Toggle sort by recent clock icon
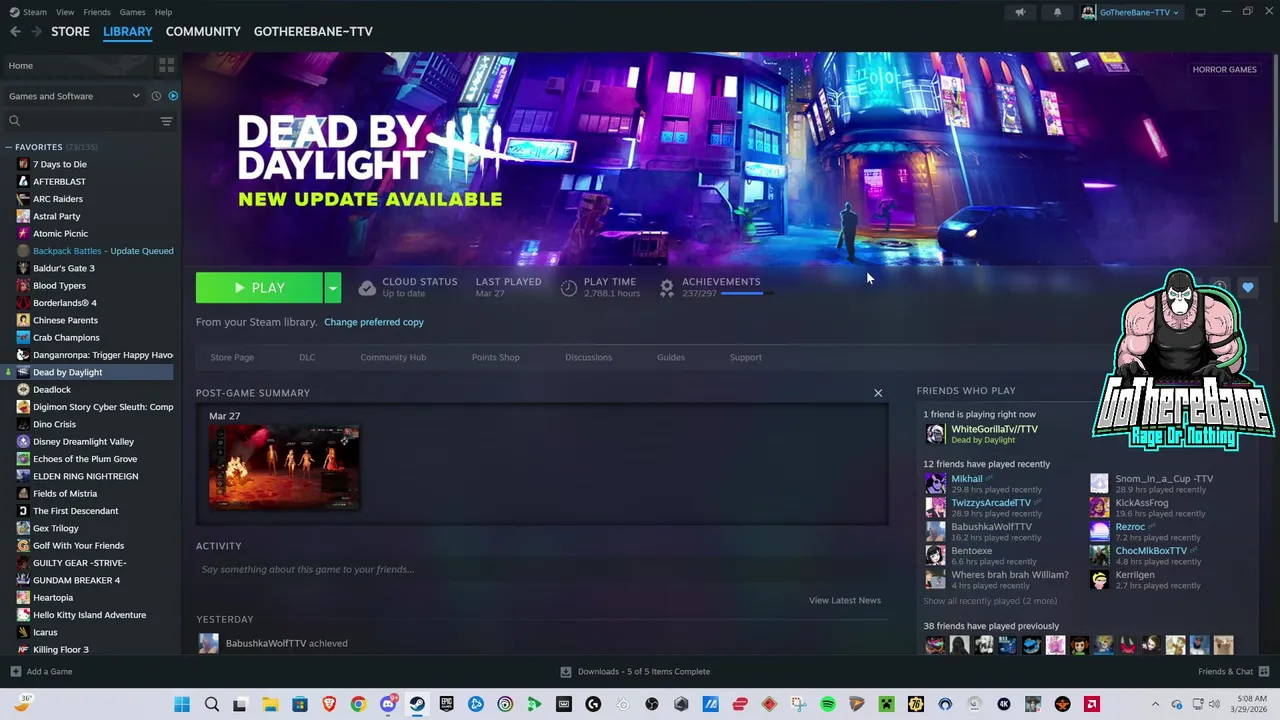Image resolution: width=1280 pixels, height=720 pixels. tap(156, 96)
